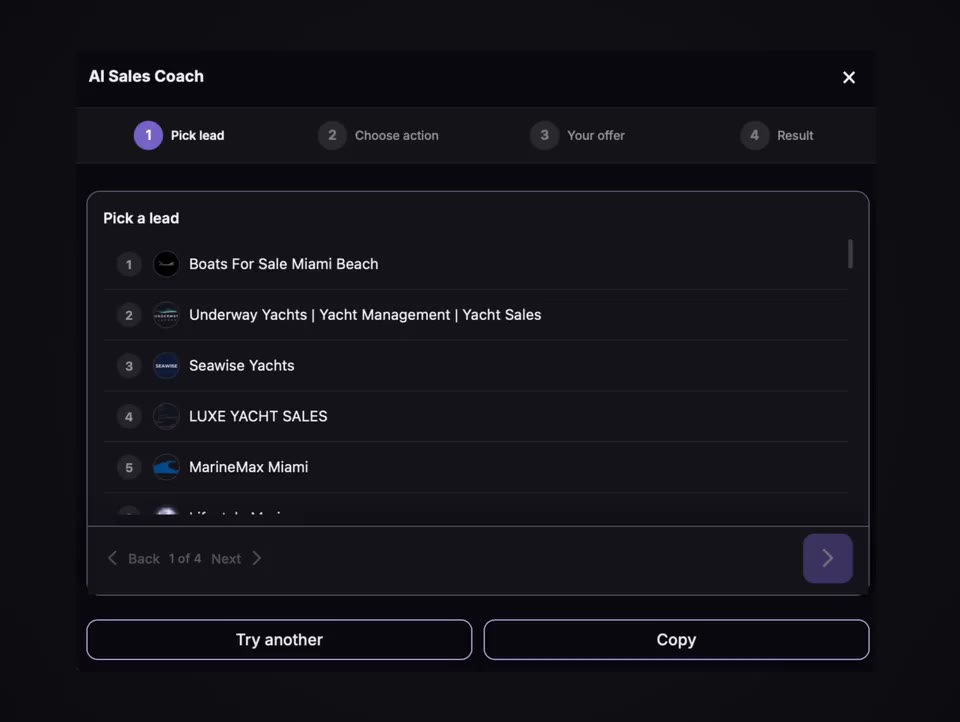This screenshot has height=722, width=960.
Task: Select the Pick lead step
Action: 179,135
